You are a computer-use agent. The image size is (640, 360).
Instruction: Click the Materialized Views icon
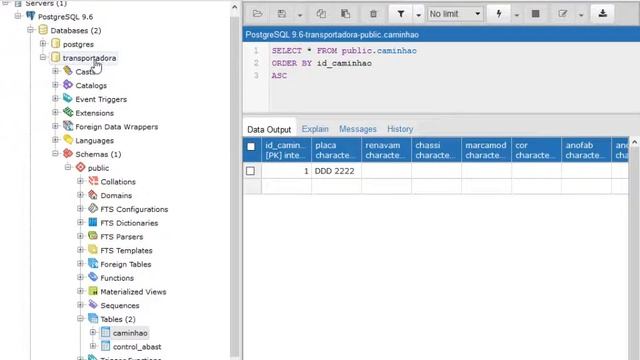(93, 291)
